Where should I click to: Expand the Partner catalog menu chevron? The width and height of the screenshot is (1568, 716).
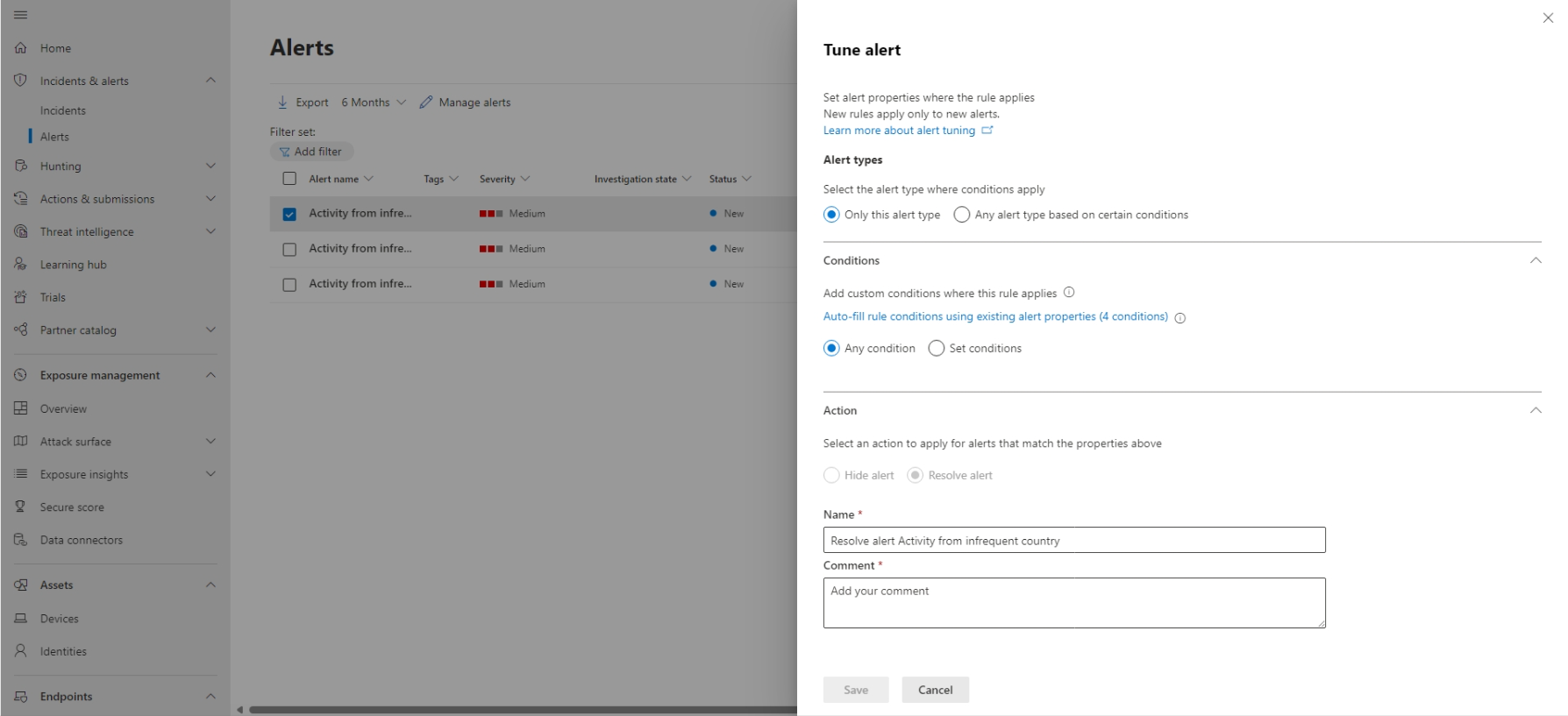coord(210,330)
